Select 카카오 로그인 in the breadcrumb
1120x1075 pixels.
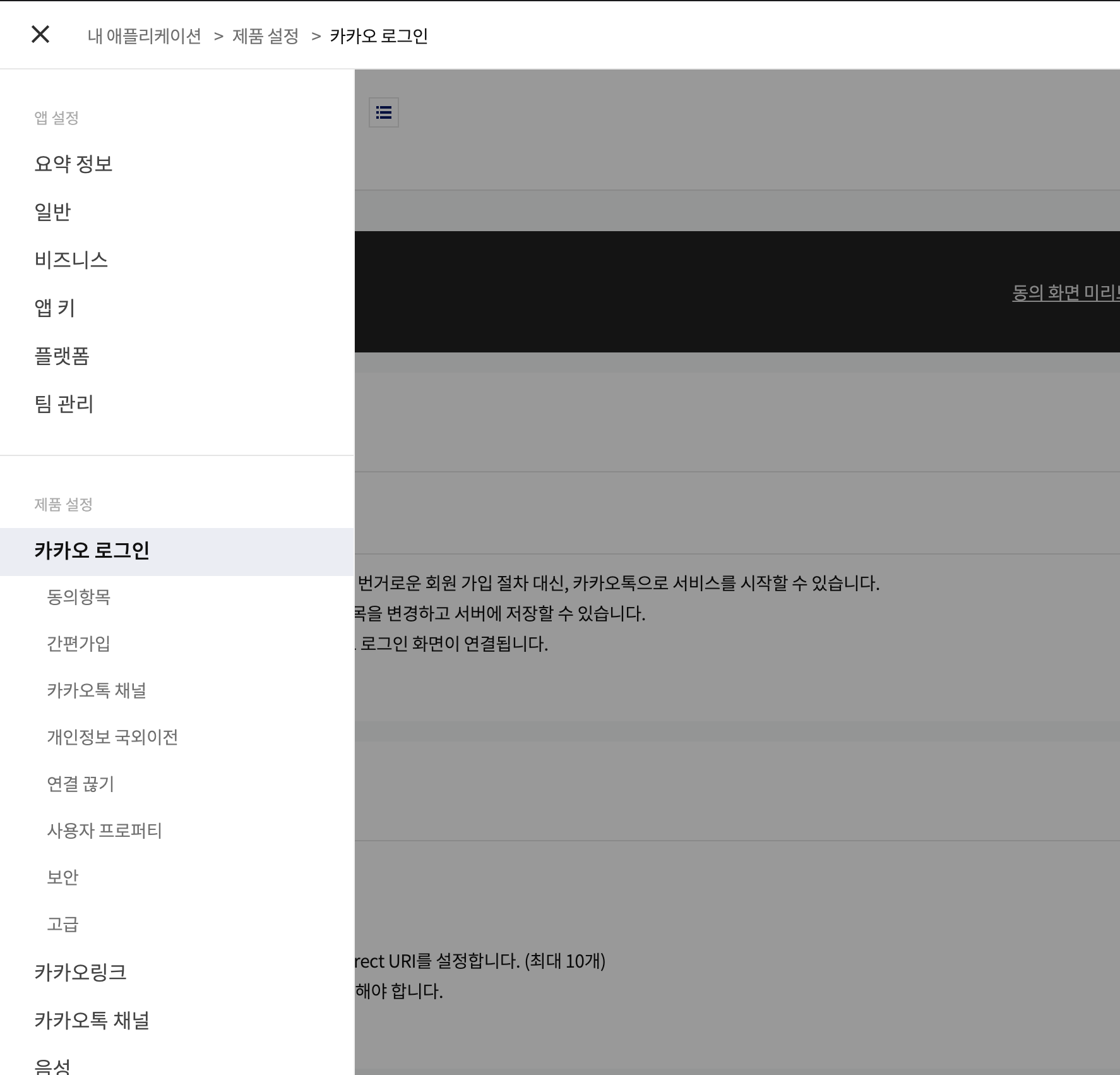379,36
